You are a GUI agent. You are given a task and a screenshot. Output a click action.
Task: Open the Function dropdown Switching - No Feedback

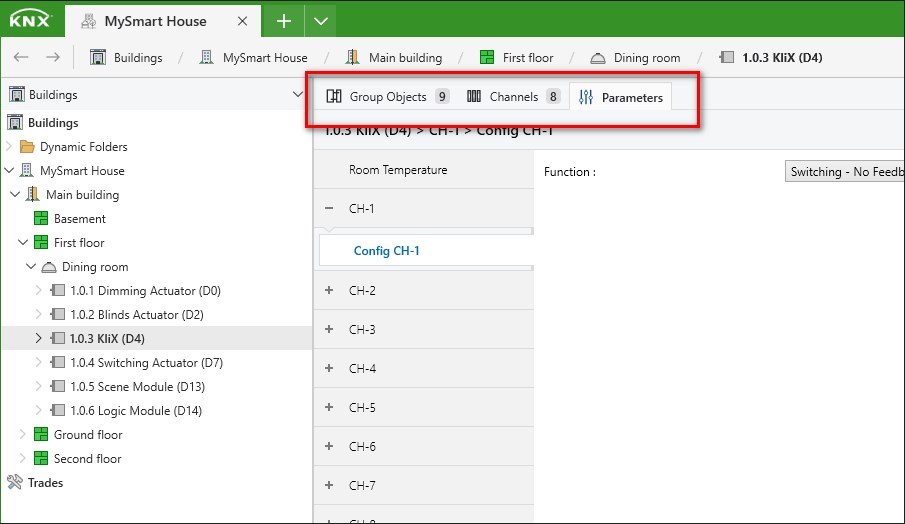[845, 171]
